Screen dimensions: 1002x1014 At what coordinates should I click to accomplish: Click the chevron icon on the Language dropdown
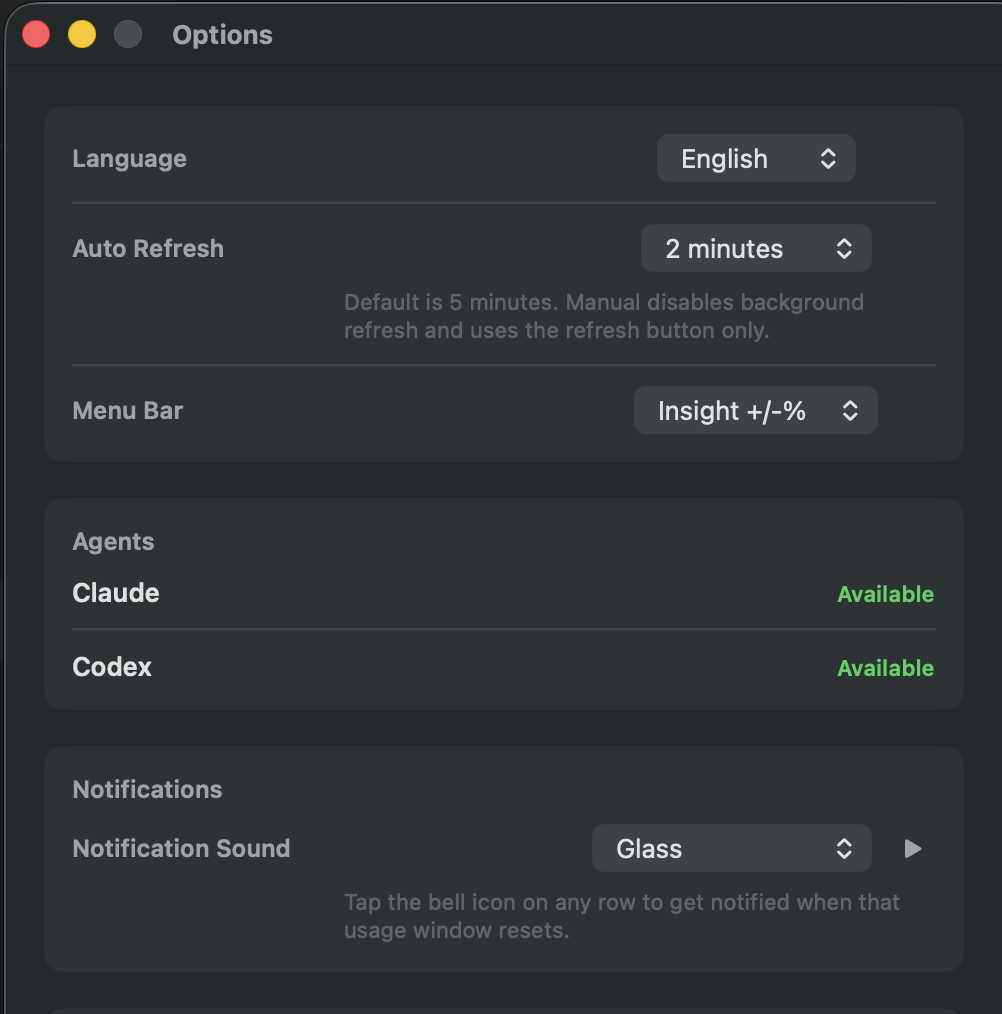829,158
